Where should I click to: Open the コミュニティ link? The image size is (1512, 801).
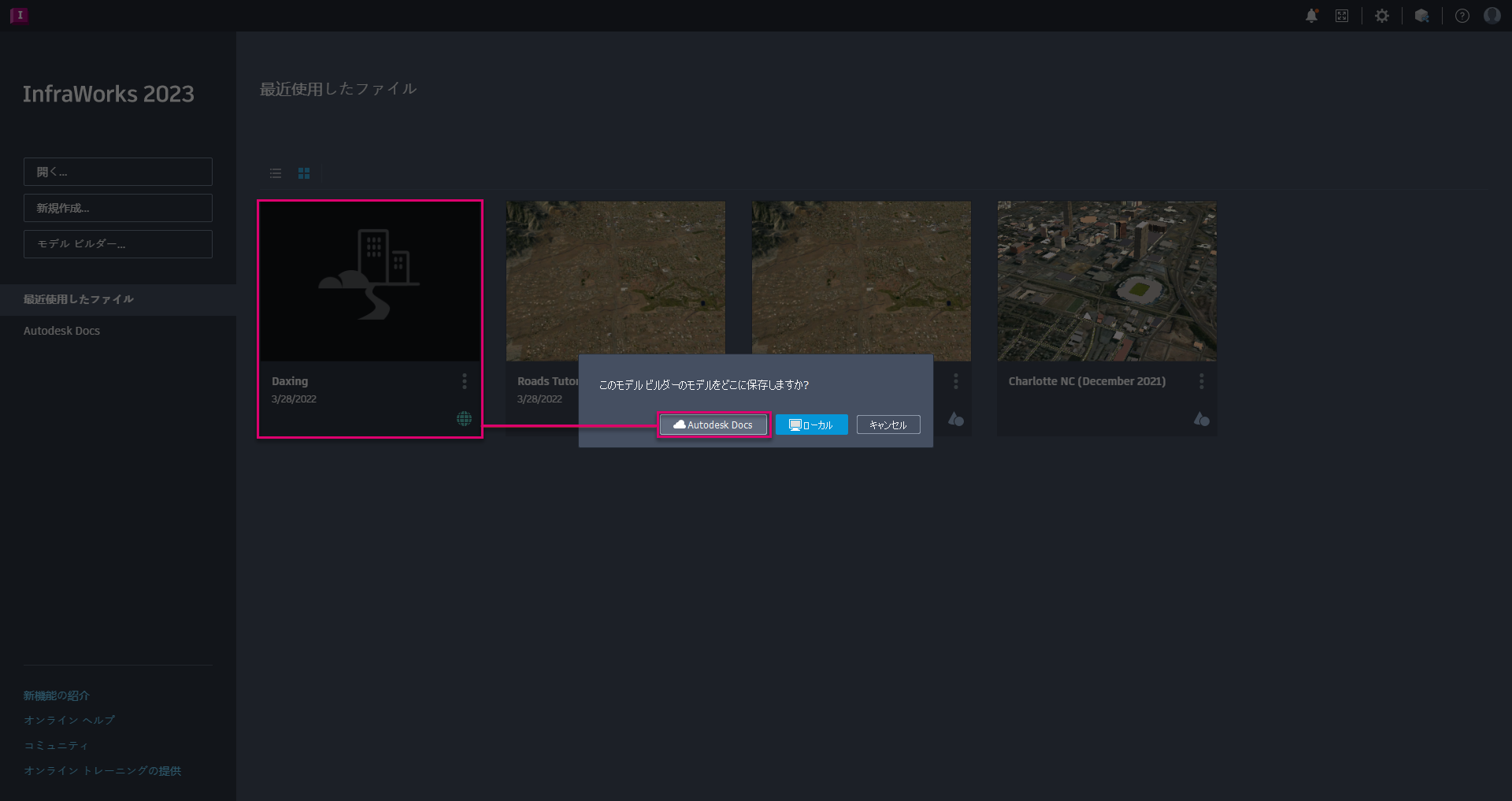coord(56,746)
